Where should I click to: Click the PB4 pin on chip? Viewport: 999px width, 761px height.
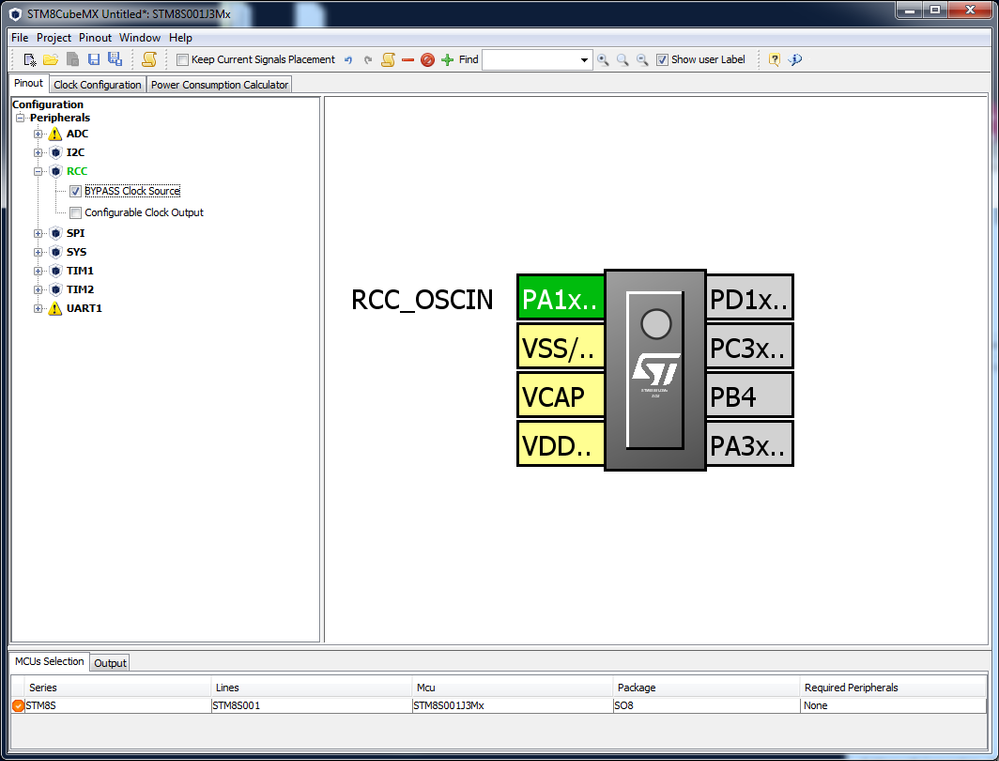coord(749,396)
